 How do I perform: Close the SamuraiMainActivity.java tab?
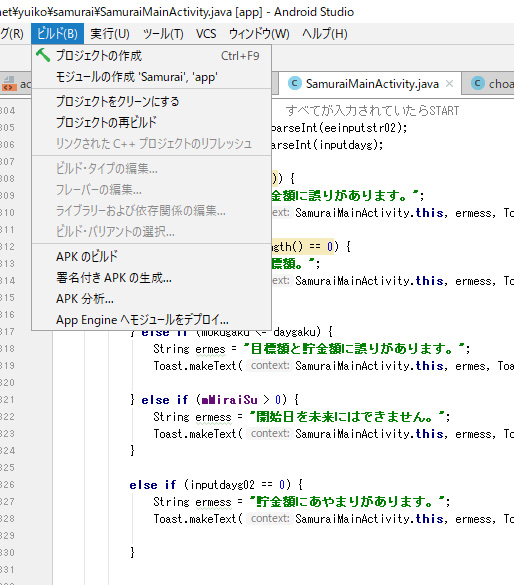[x=449, y=84]
